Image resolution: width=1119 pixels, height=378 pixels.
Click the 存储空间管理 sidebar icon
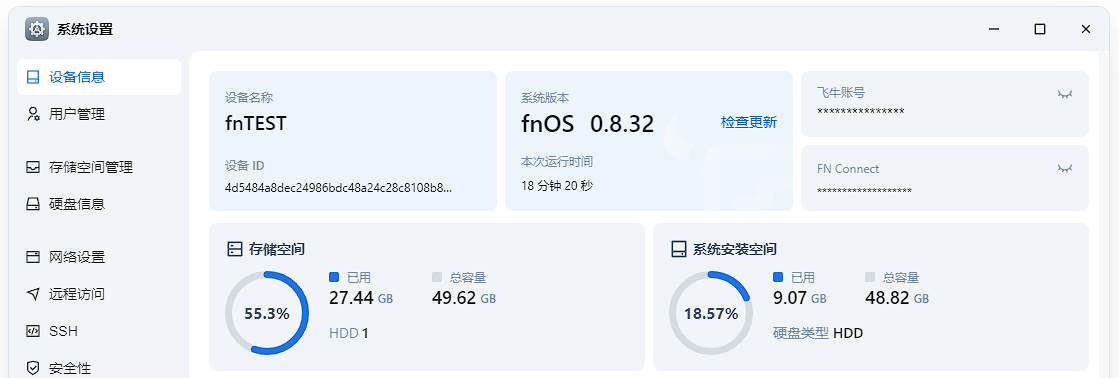(32, 168)
